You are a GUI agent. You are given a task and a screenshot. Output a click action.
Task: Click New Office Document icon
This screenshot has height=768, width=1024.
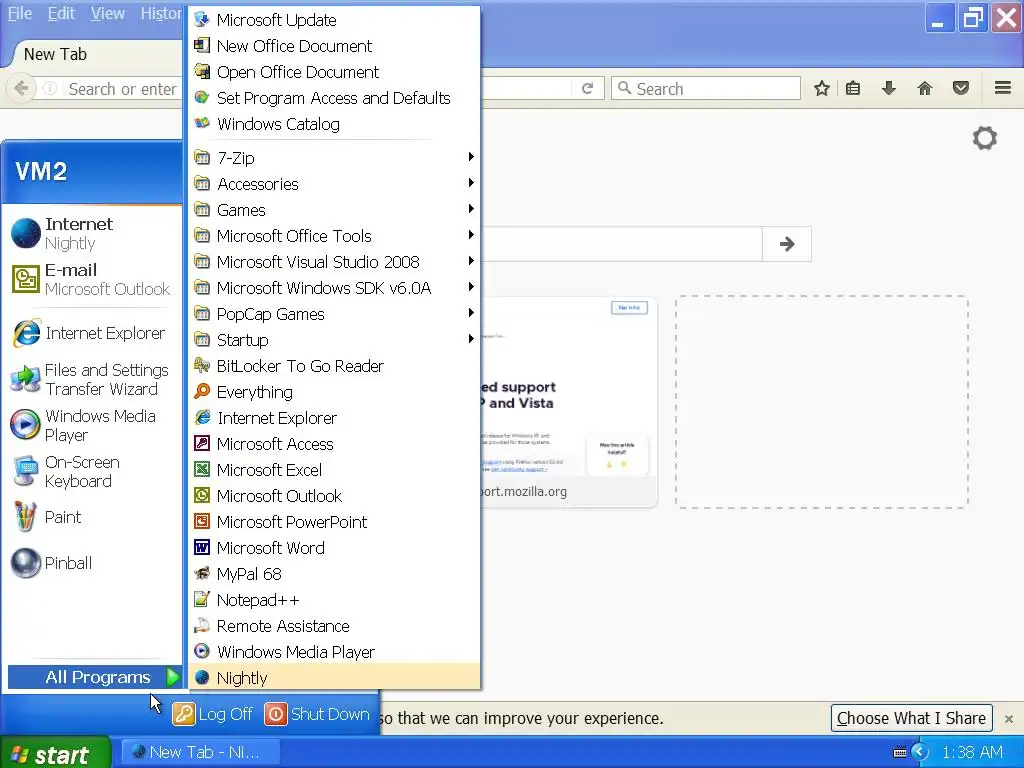click(202, 45)
